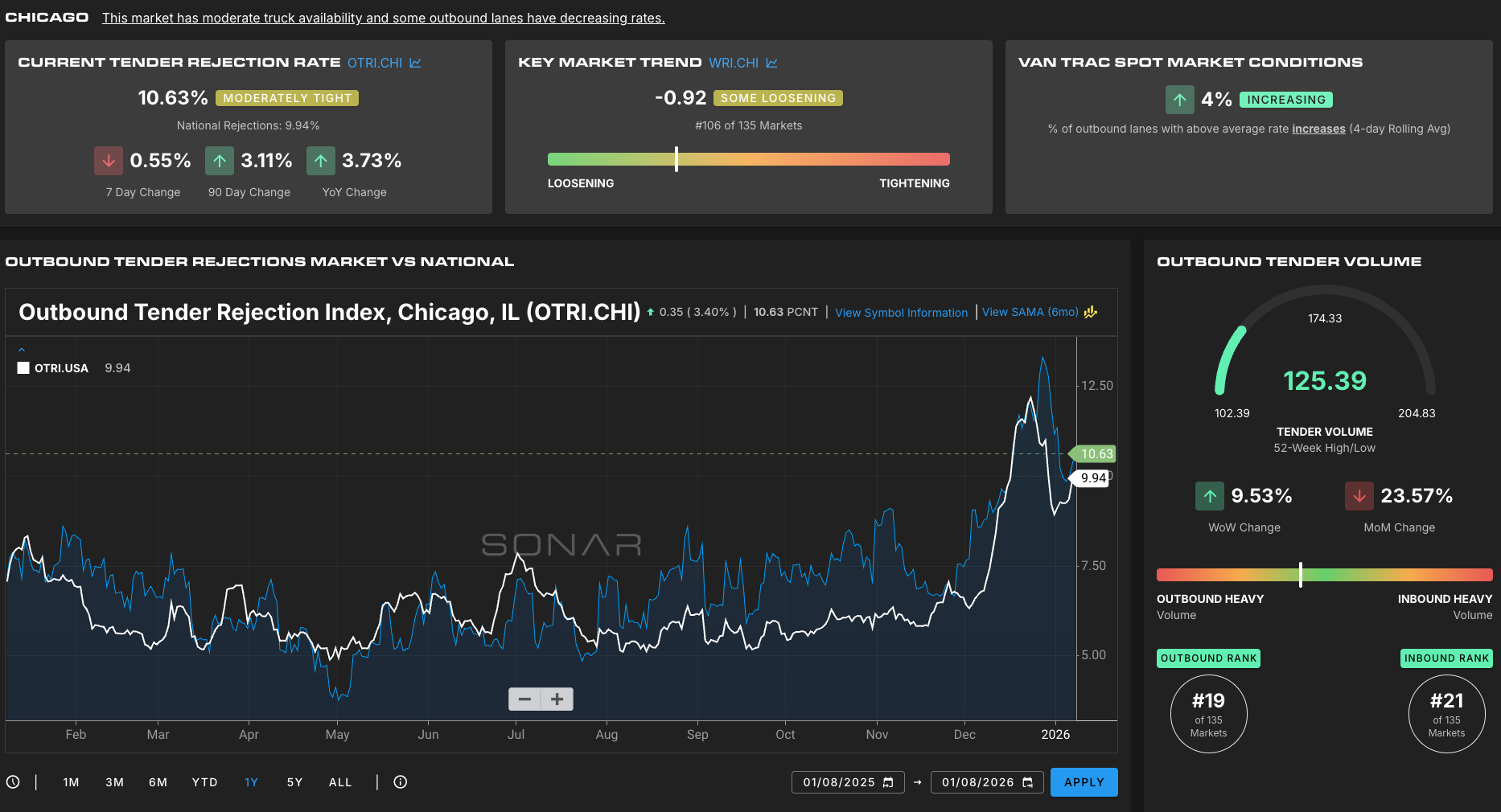Collapse the chart legend chevron
This screenshot has height=812, width=1501.
coord(22,350)
